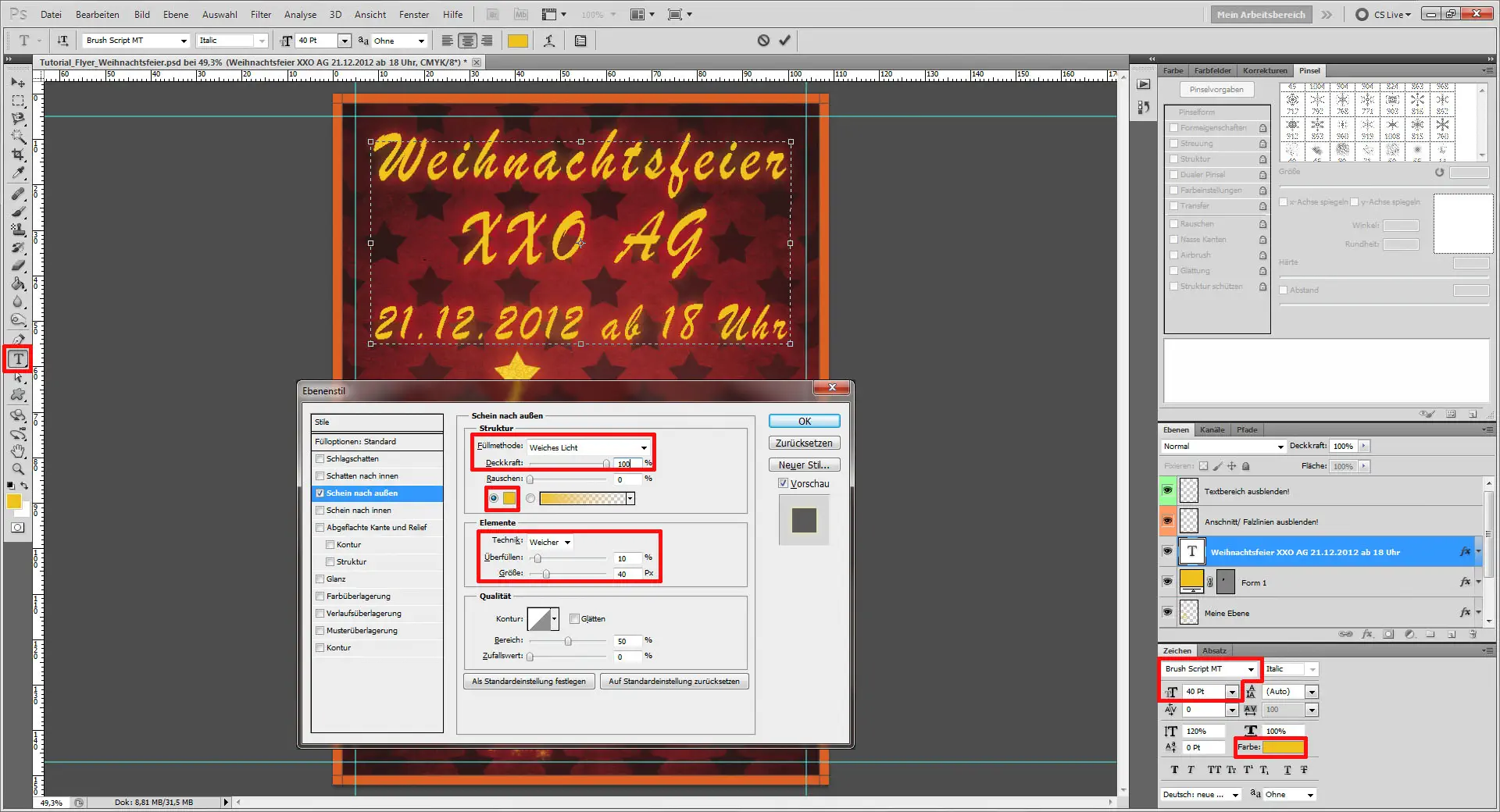Select the Eyedropper tool
The height and width of the screenshot is (812, 1500).
point(18,173)
